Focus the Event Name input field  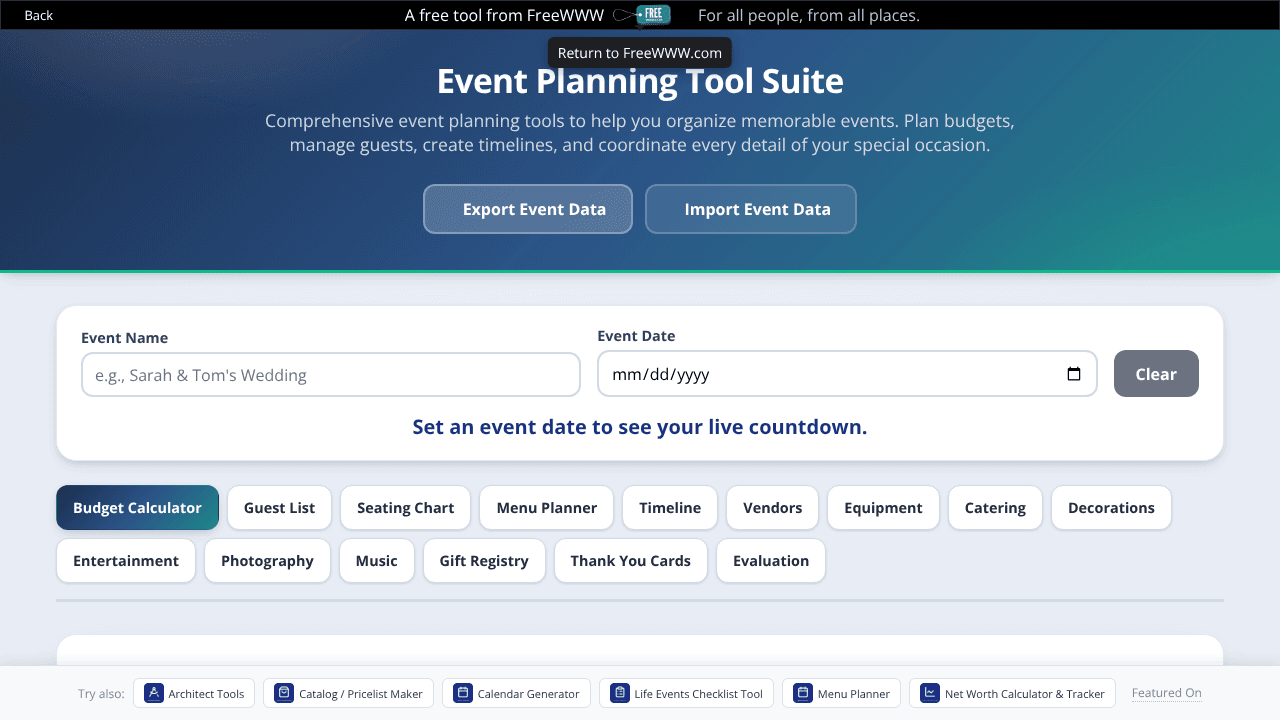click(331, 375)
